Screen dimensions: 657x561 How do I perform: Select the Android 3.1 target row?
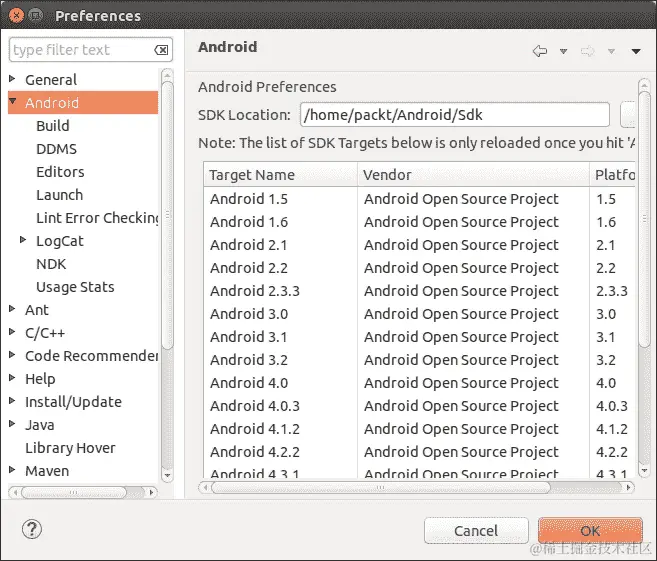[419, 337]
